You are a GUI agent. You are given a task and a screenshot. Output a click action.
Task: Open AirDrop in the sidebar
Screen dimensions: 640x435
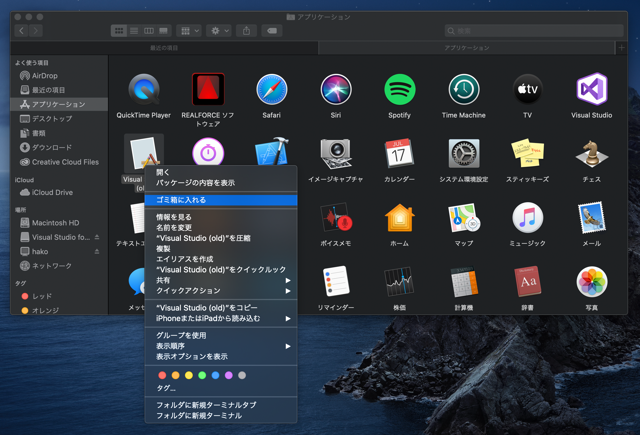click(x=59, y=75)
